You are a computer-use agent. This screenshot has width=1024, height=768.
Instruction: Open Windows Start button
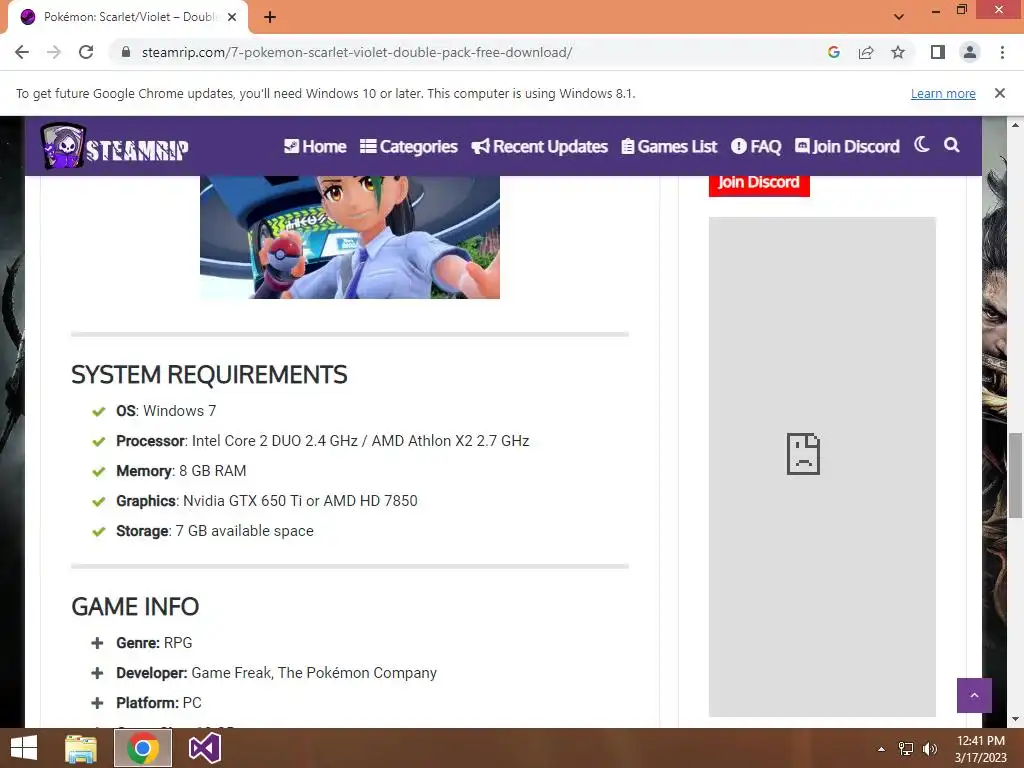click(24, 748)
